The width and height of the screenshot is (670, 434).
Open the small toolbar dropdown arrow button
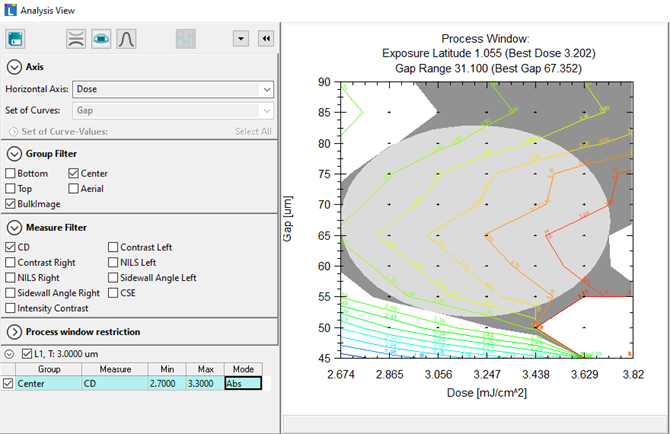pyautogui.click(x=241, y=39)
